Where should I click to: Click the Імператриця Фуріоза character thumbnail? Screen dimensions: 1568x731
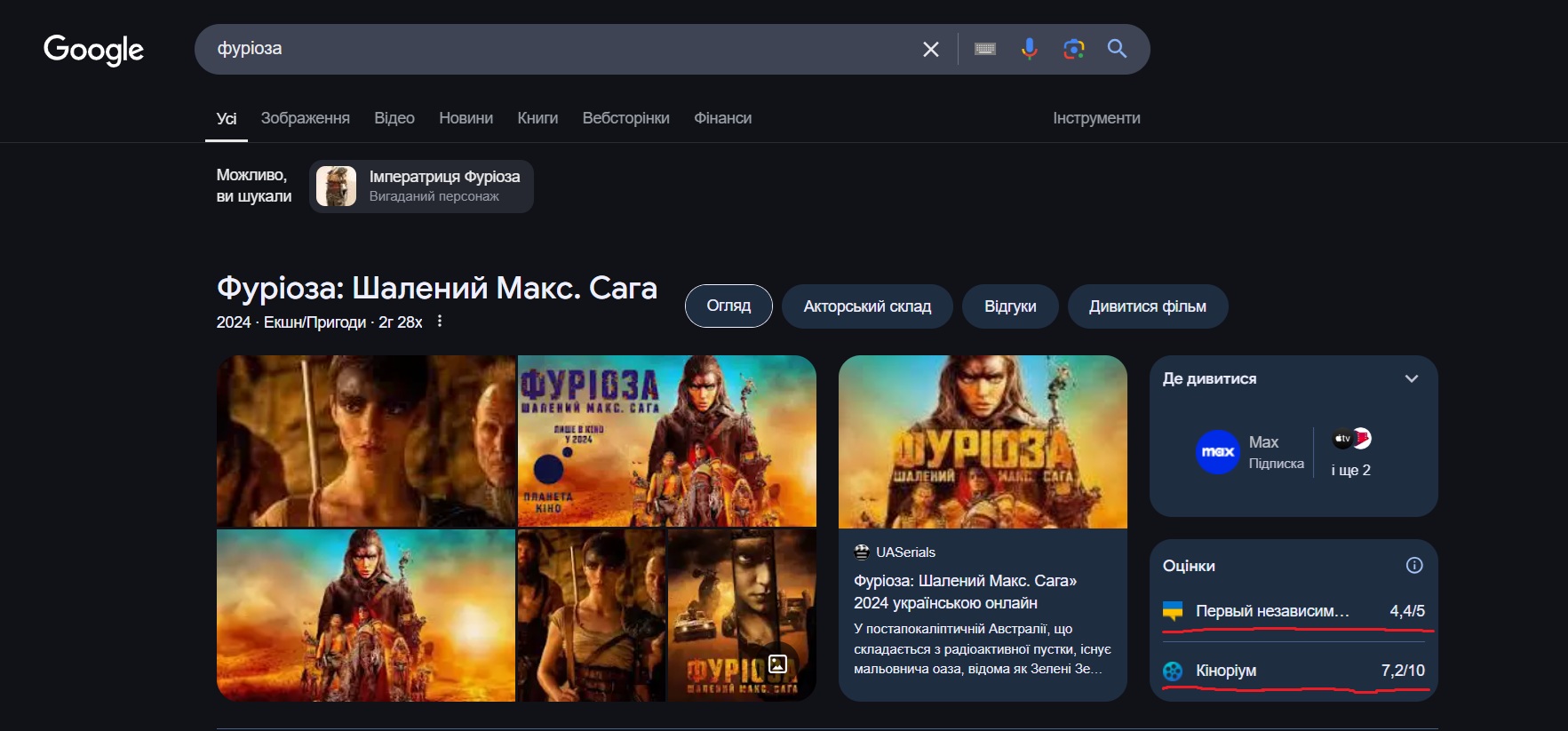point(336,187)
